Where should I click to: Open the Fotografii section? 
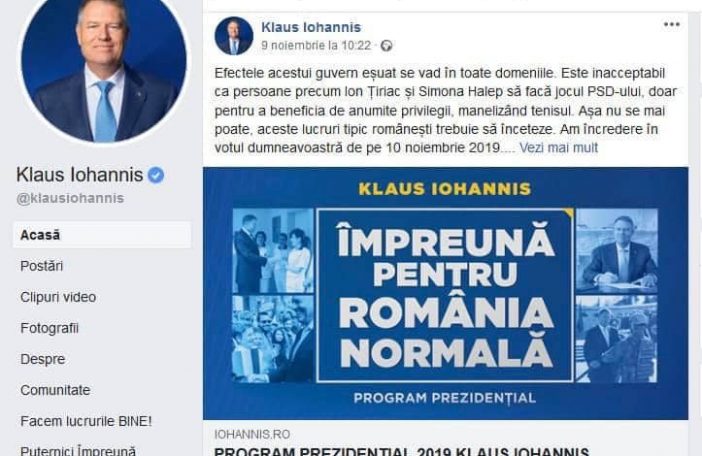(49, 328)
